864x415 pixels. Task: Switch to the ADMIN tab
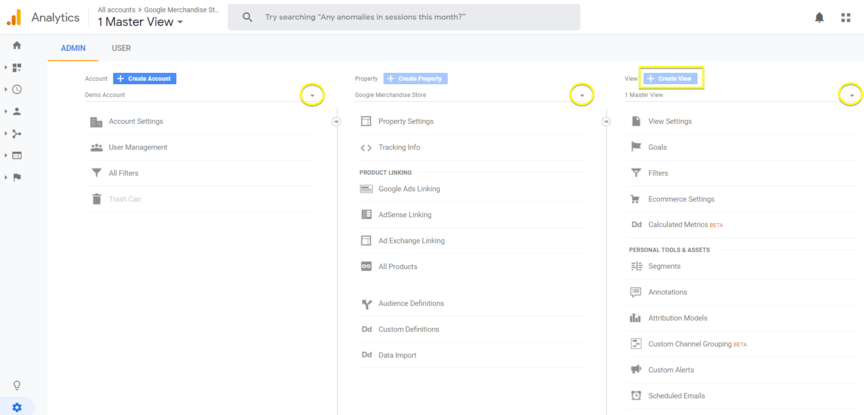pyautogui.click(x=73, y=48)
